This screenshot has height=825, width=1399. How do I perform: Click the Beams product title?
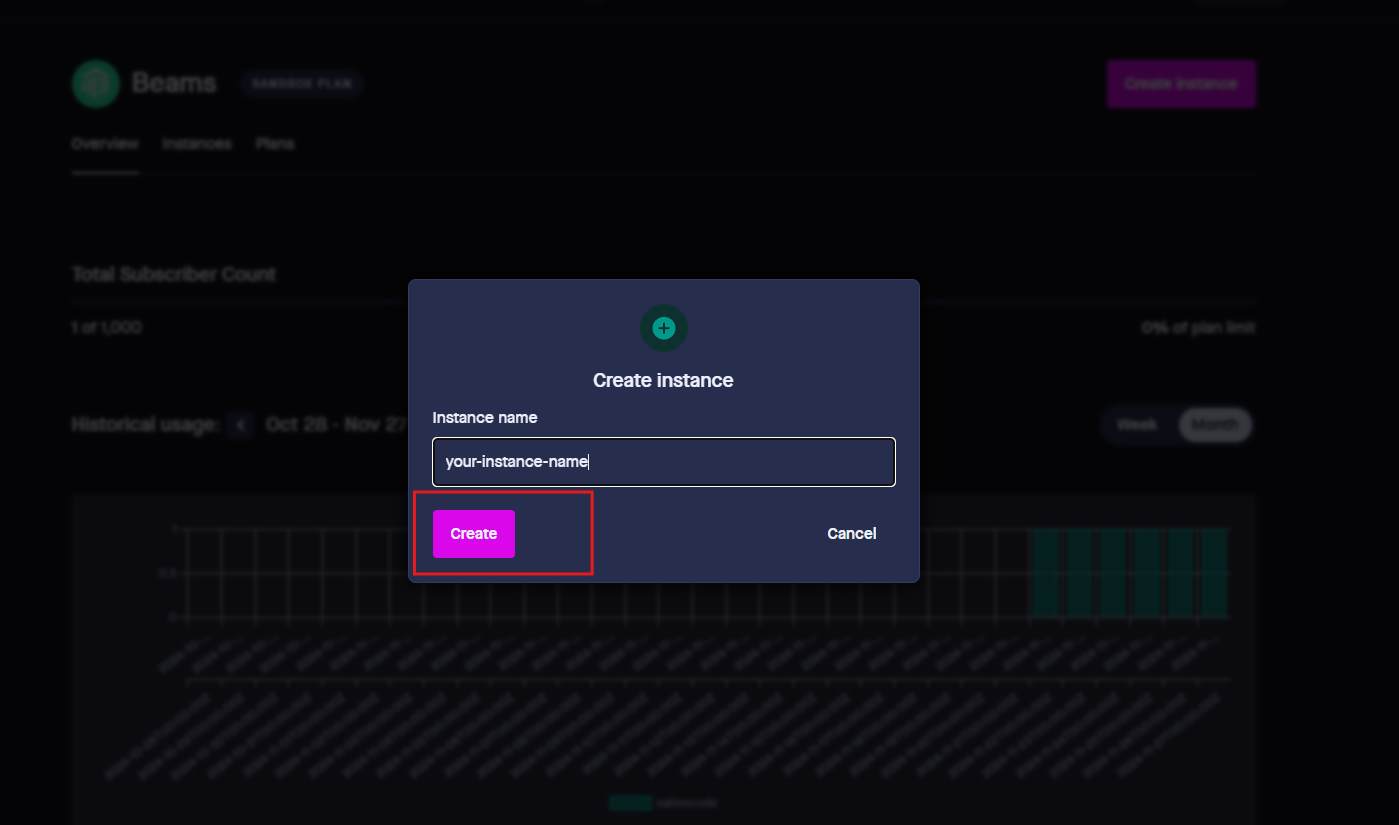[174, 83]
